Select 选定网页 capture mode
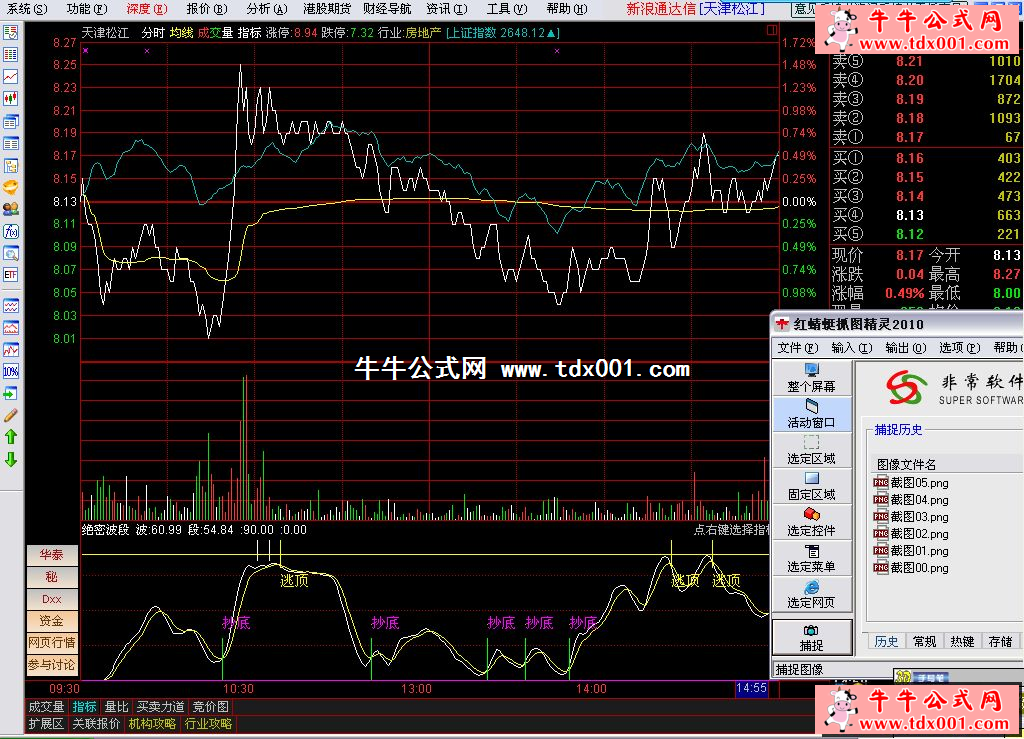The width and height of the screenshot is (1024, 739). 812,594
